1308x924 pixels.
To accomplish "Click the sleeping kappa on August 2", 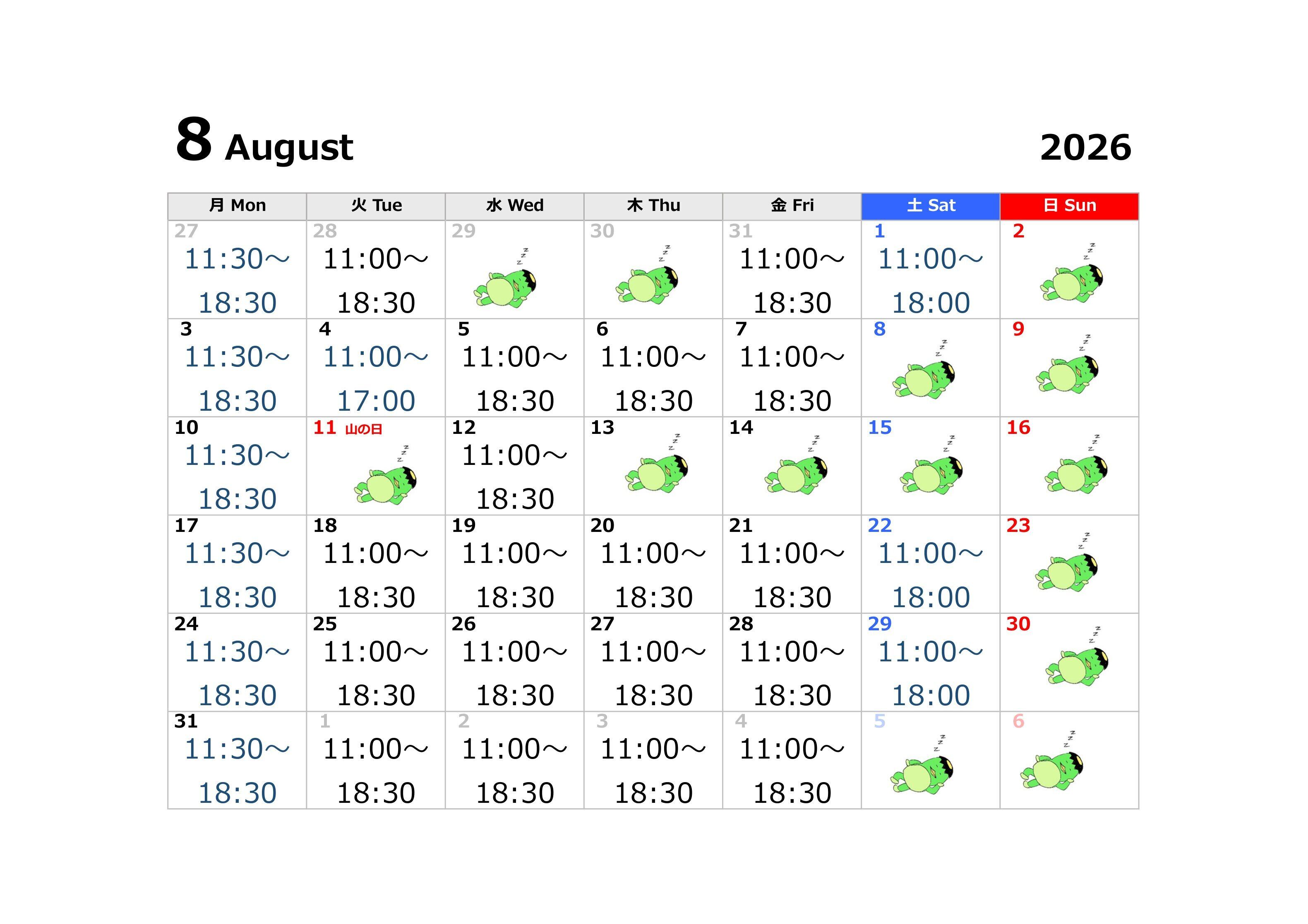I will pyautogui.click(x=1071, y=273).
